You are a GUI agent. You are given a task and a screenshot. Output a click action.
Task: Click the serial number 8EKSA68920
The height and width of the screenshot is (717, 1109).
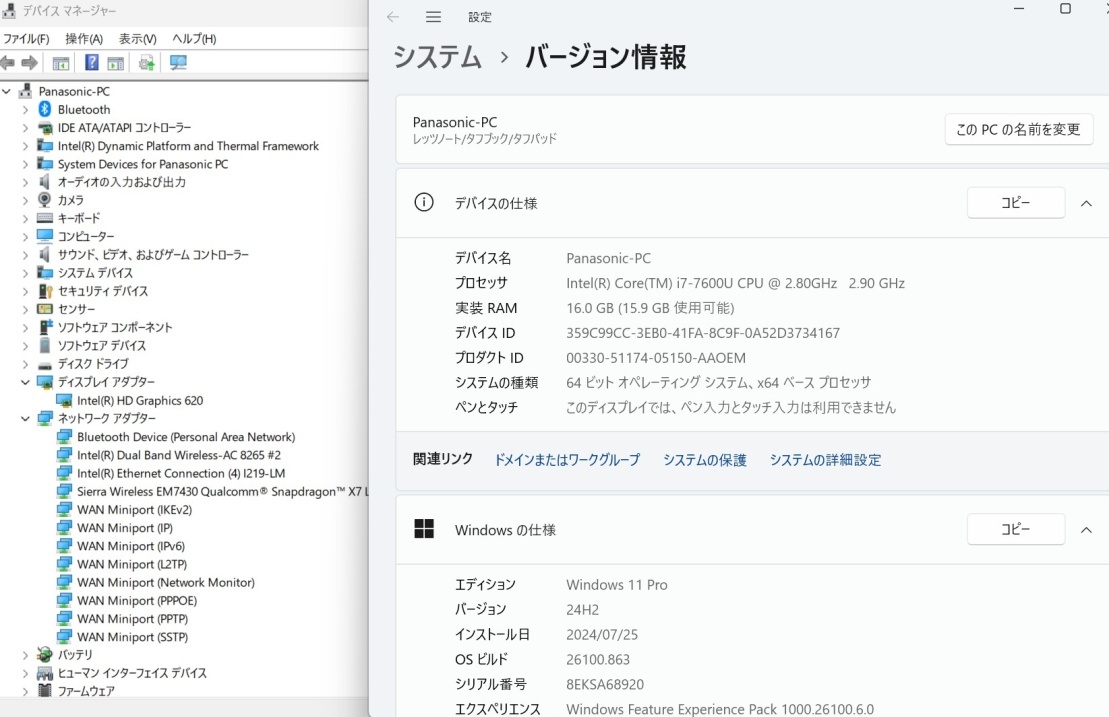coord(605,684)
